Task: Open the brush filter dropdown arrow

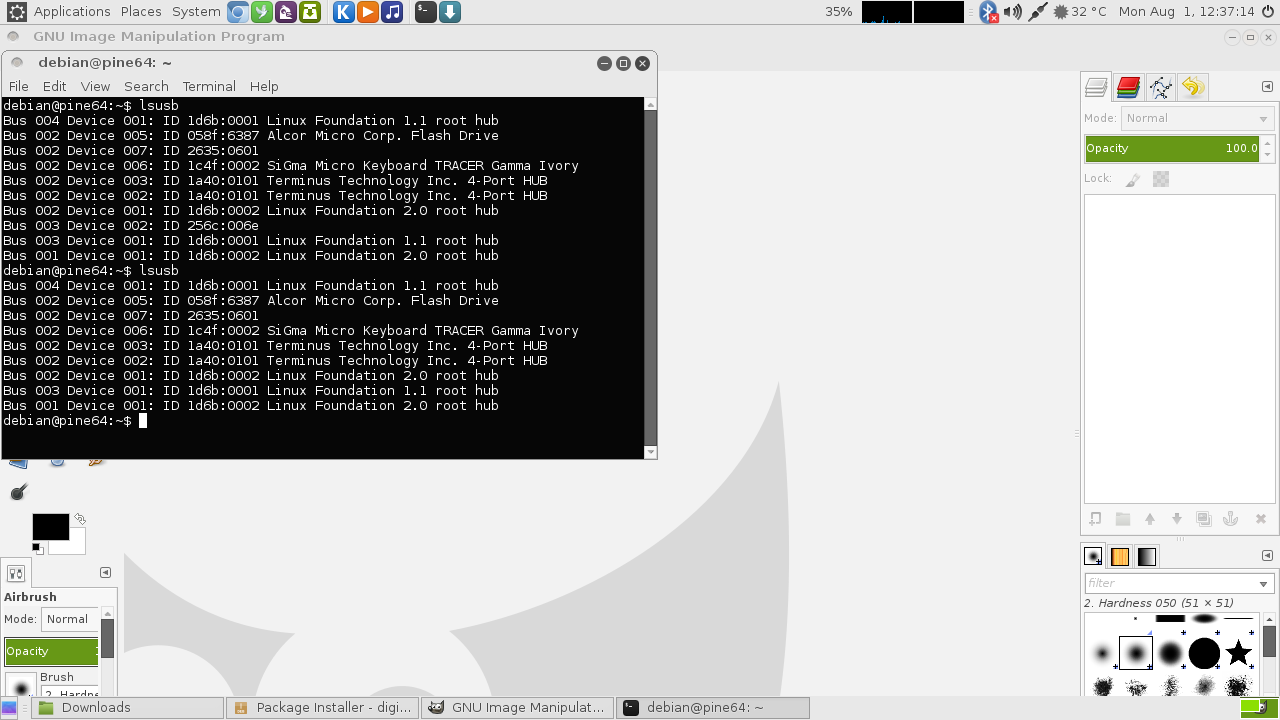Action: [x=1263, y=584]
